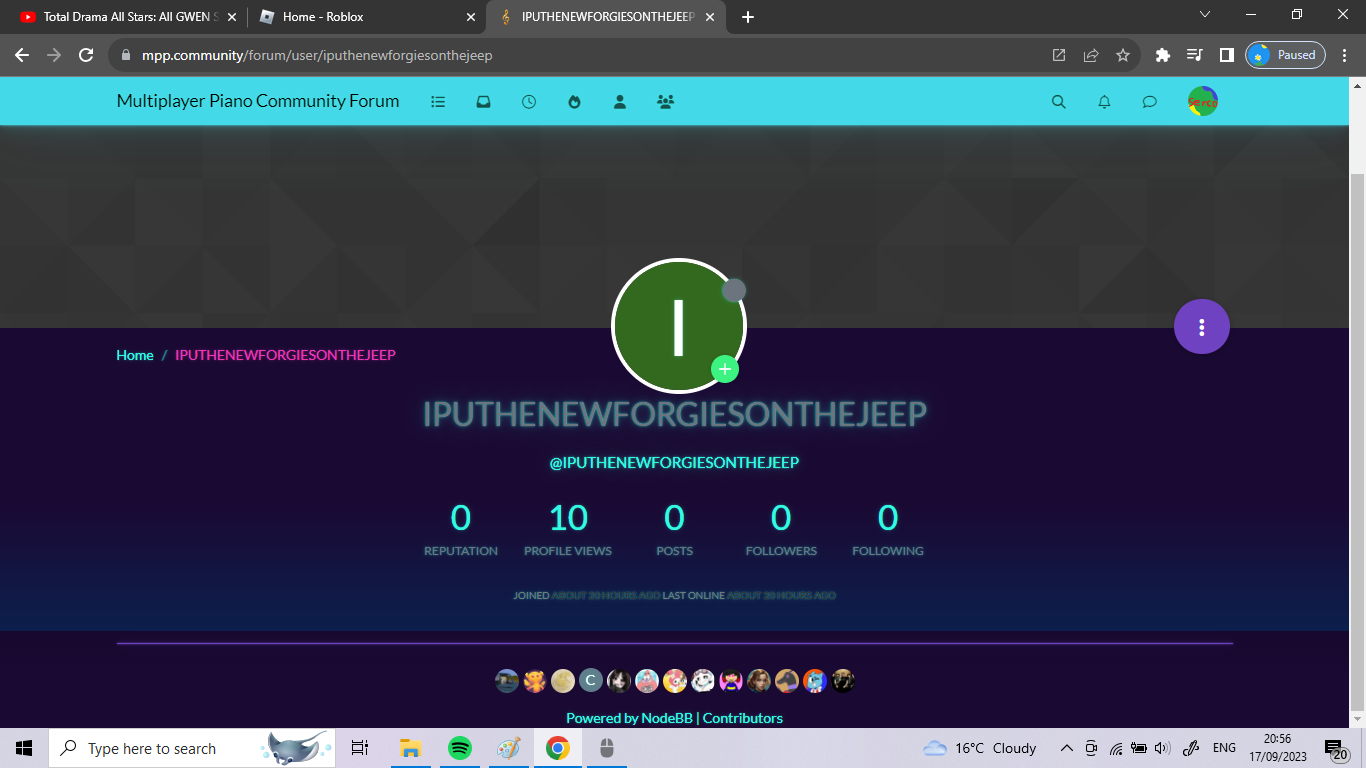The height and width of the screenshot is (768, 1366).
Task: Open Spotify from taskbar
Action: [x=459, y=748]
